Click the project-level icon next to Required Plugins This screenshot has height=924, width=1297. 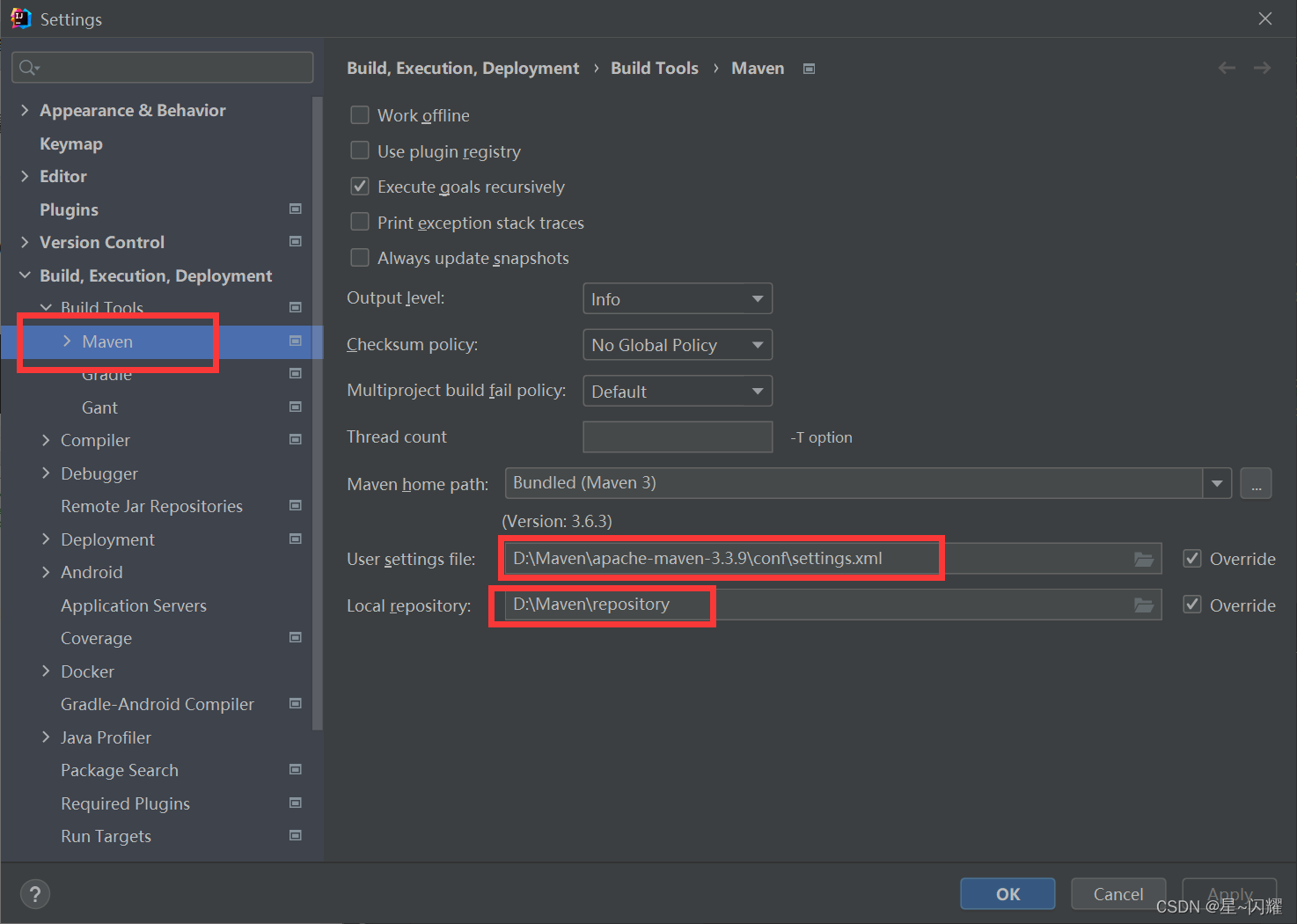pos(296,803)
